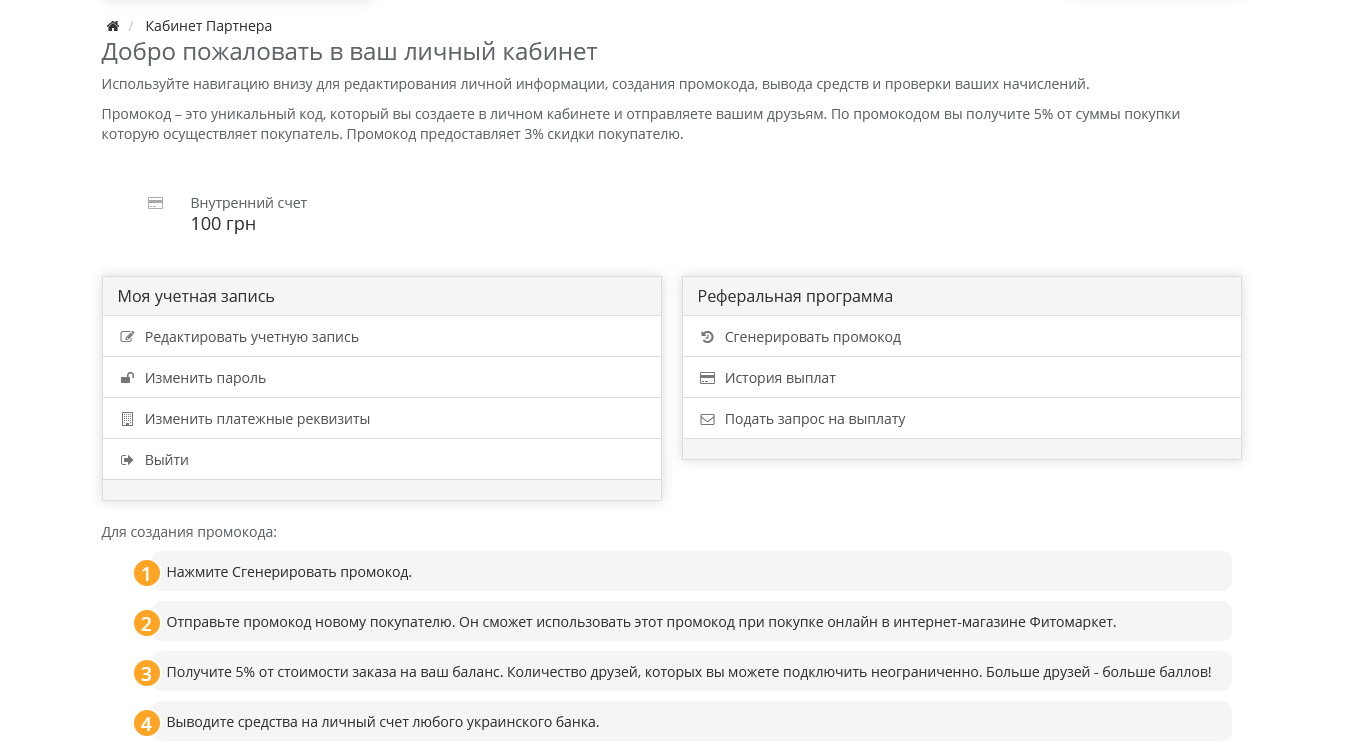Open Подать запрос на выплату link
Viewport: 1349px width, 749px height.
pos(815,419)
